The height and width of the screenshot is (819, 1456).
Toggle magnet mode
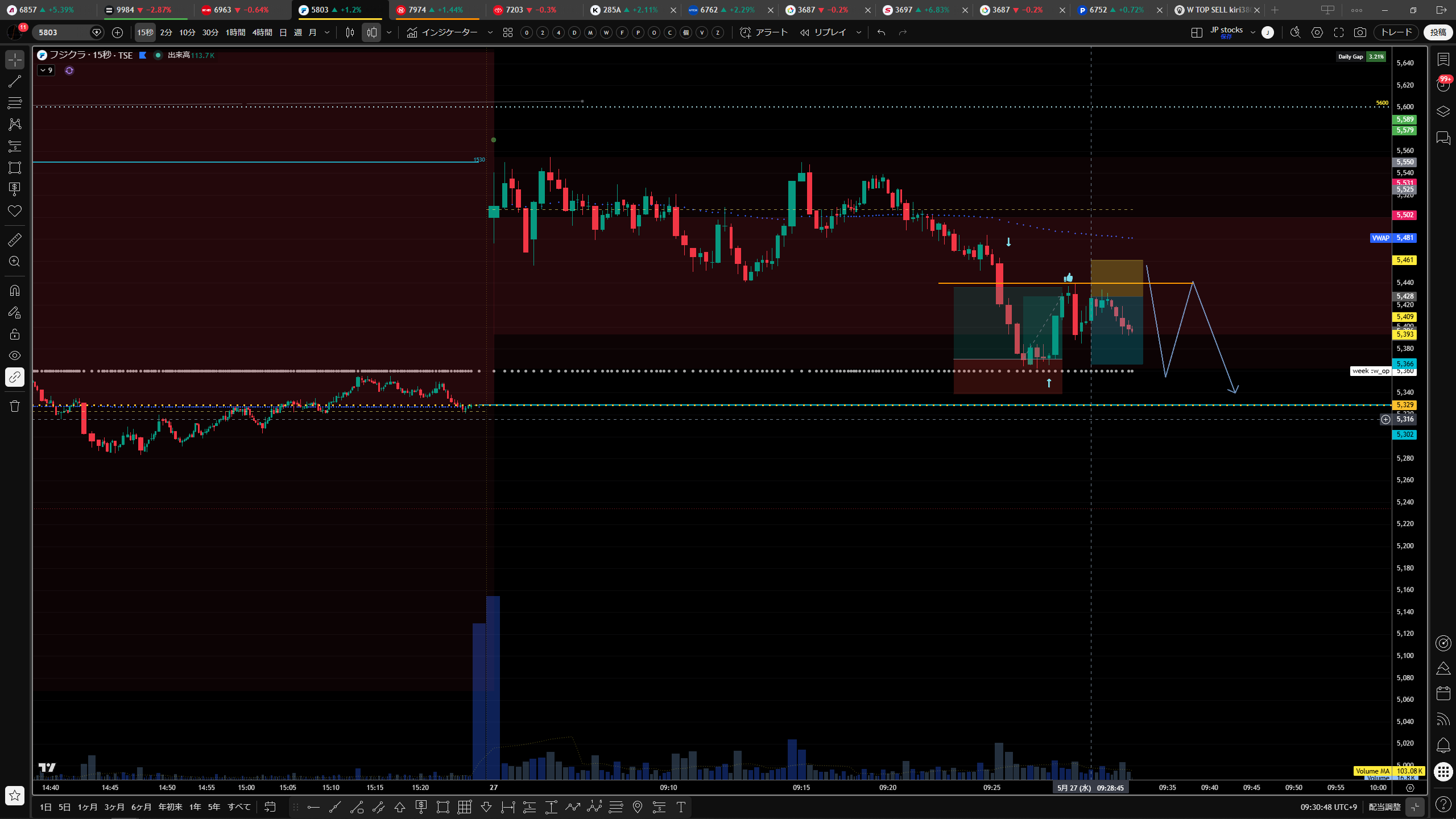tap(15, 291)
